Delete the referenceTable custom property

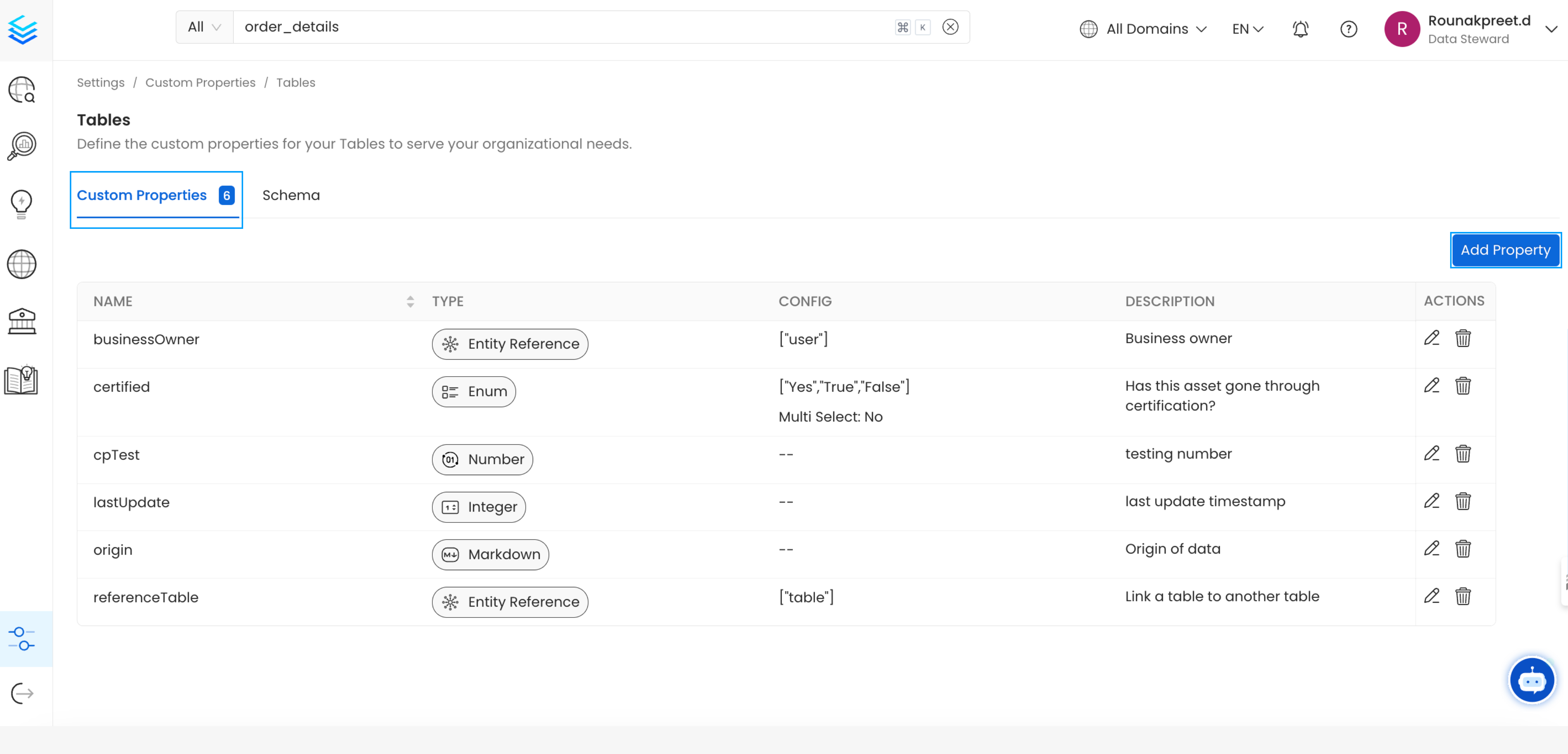pyautogui.click(x=1461, y=597)
